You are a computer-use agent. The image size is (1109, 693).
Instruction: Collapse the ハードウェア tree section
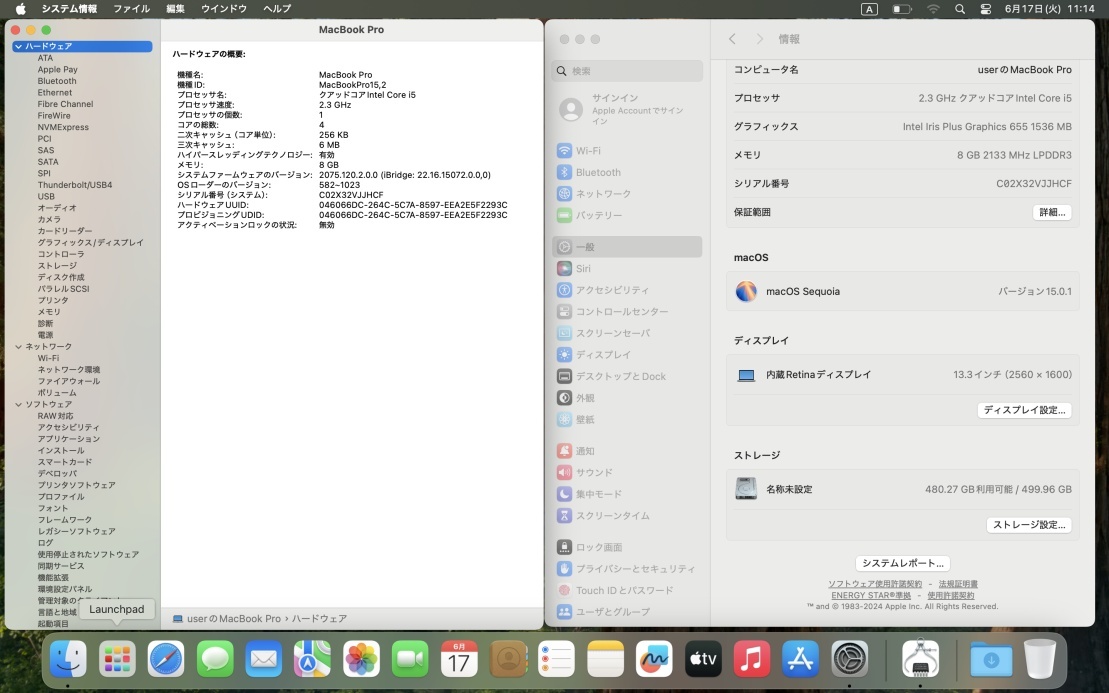(18, 47)
